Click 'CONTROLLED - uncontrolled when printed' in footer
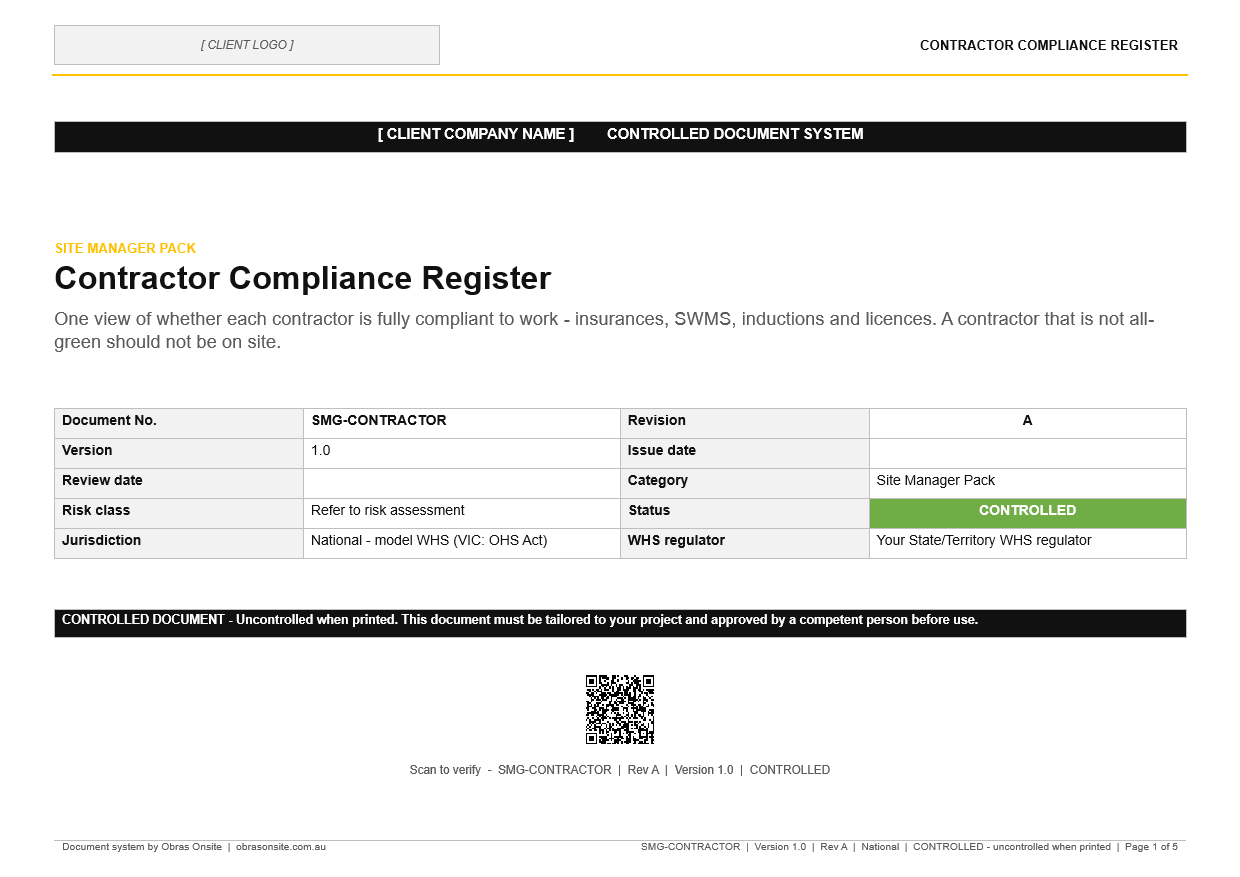Screen dimensions: 1240x877 (x=1012, y=847)
